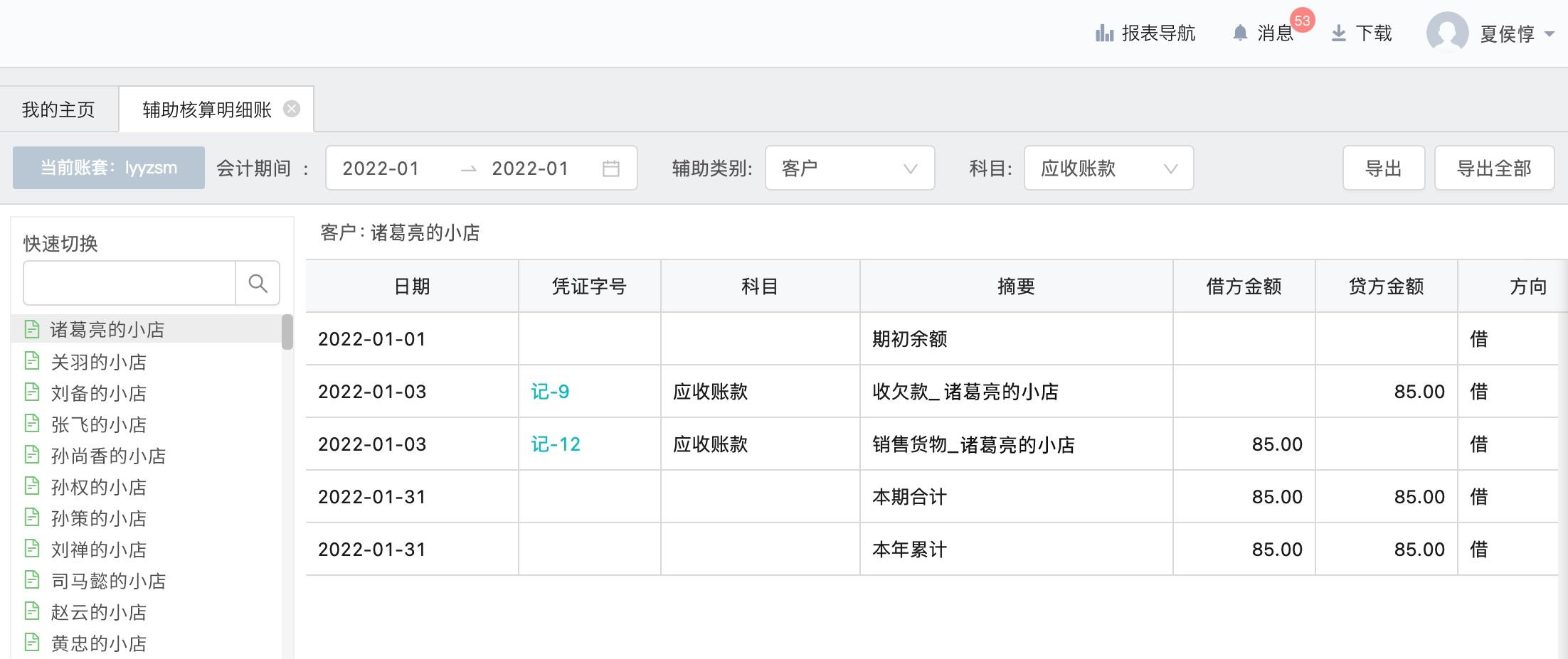The image size is (1568, 659).
Task: Click the 消息 notification bell icon
Action: click(1240, 33)
